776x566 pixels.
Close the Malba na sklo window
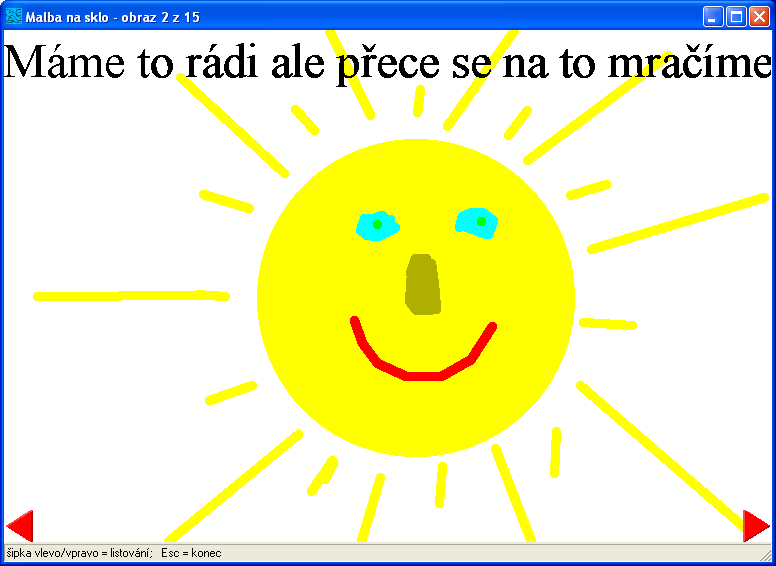pos(759,16)
